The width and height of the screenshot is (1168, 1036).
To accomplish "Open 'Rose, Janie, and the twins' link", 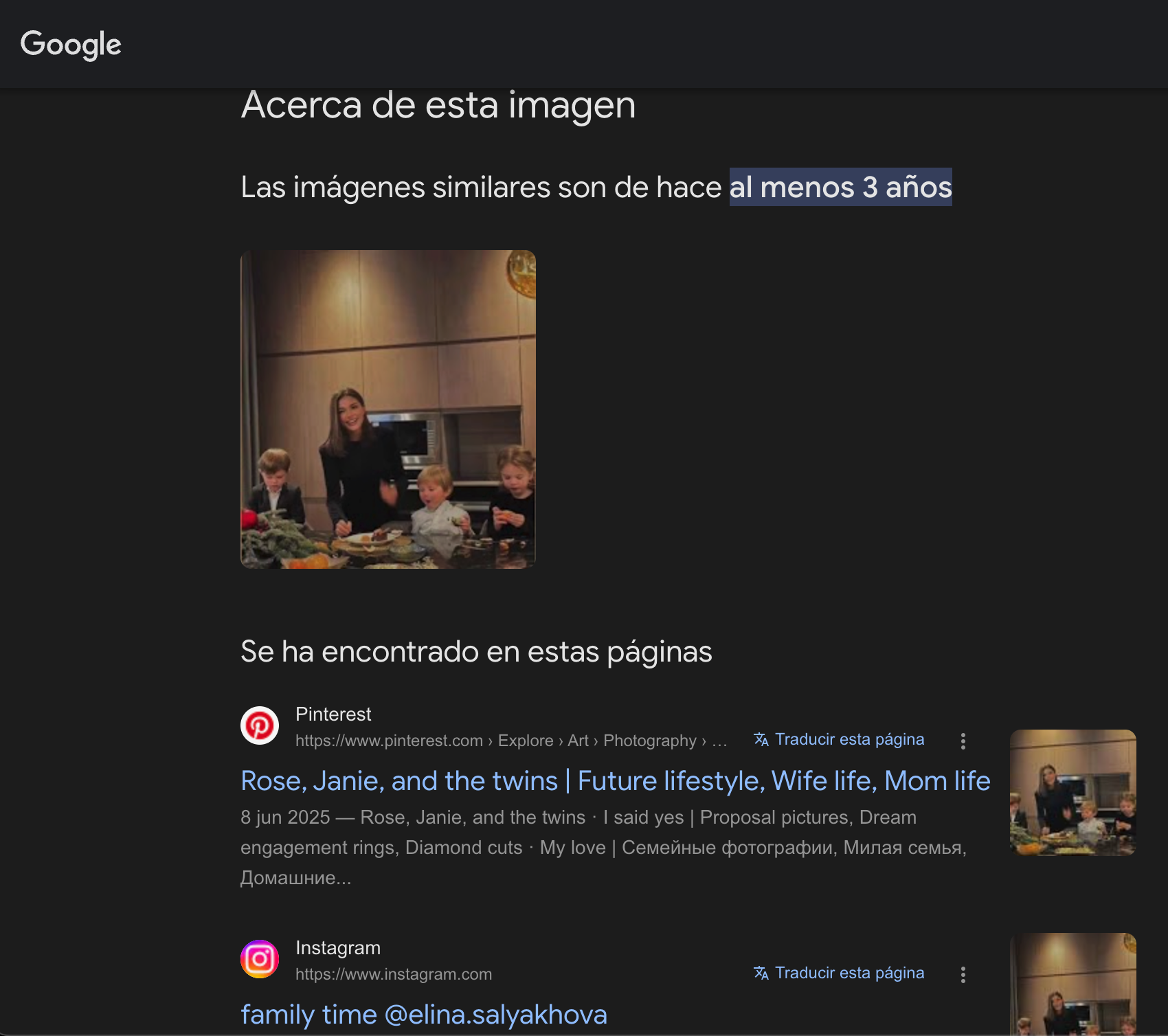I will 616,781.
